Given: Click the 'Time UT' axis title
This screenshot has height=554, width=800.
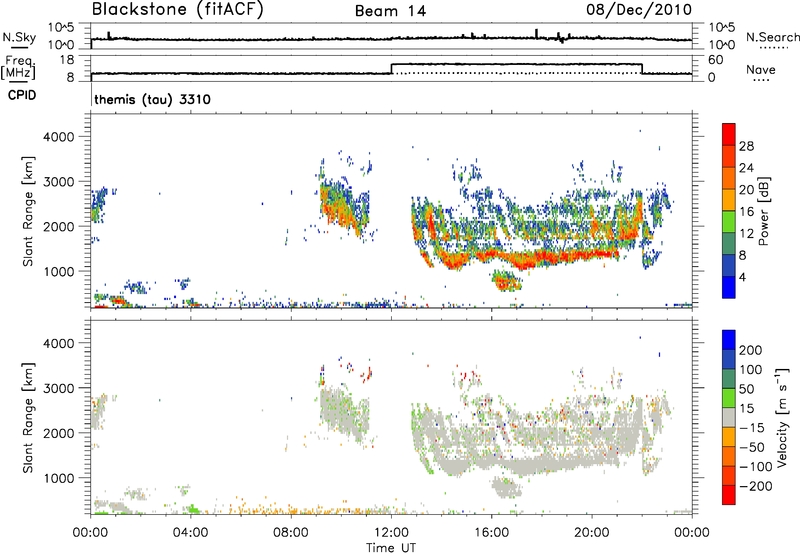Looking at the screenshot, I should [391, 548].
